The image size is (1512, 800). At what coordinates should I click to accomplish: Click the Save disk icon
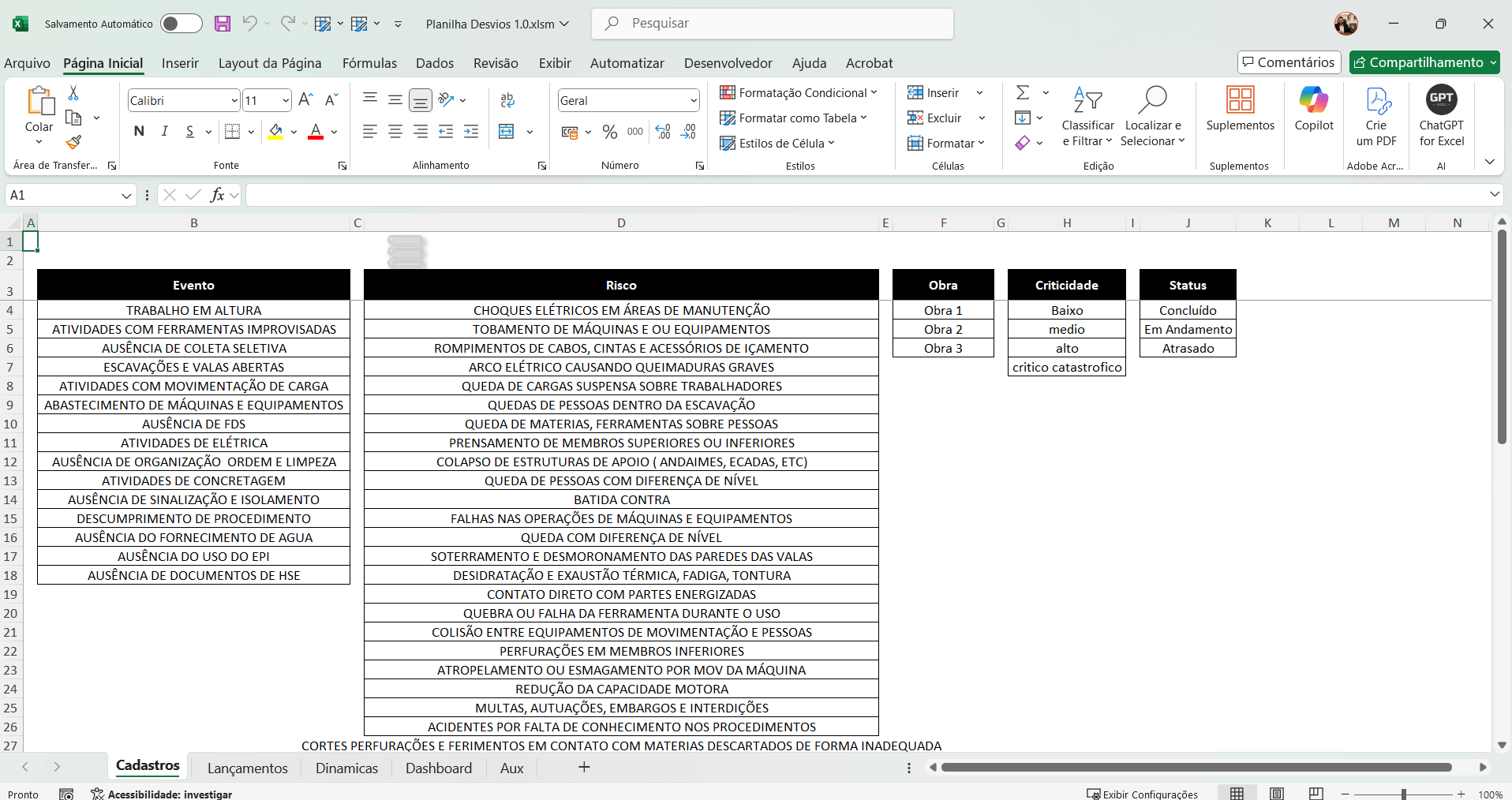click(223, 24)
